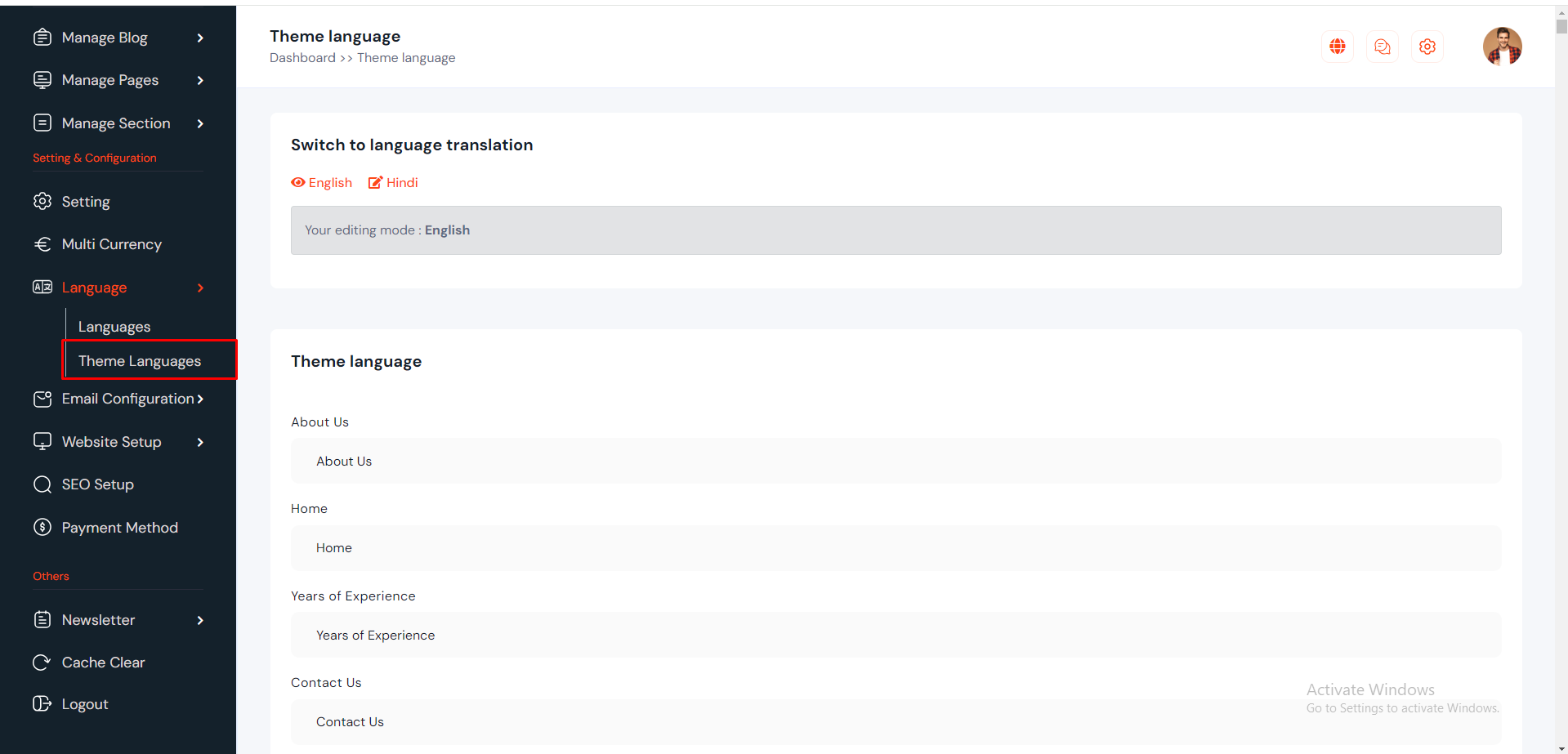Viewport: 1568px width, 754px height.
Task: Click the Multi Currency euro icon
Action: click(x=42, y=244)
